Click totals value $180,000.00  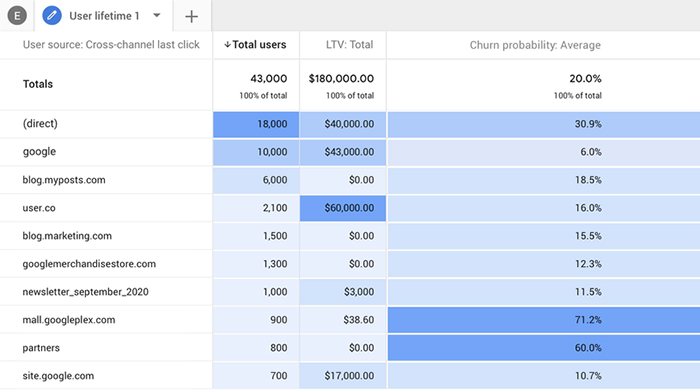(x=341, y=79)
